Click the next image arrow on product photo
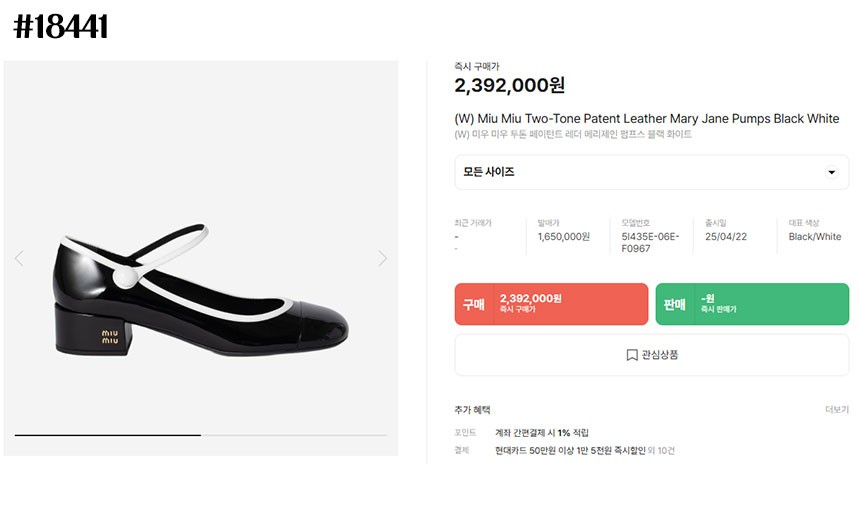Viewport: 860px width, 515px height. pos(382,258)
